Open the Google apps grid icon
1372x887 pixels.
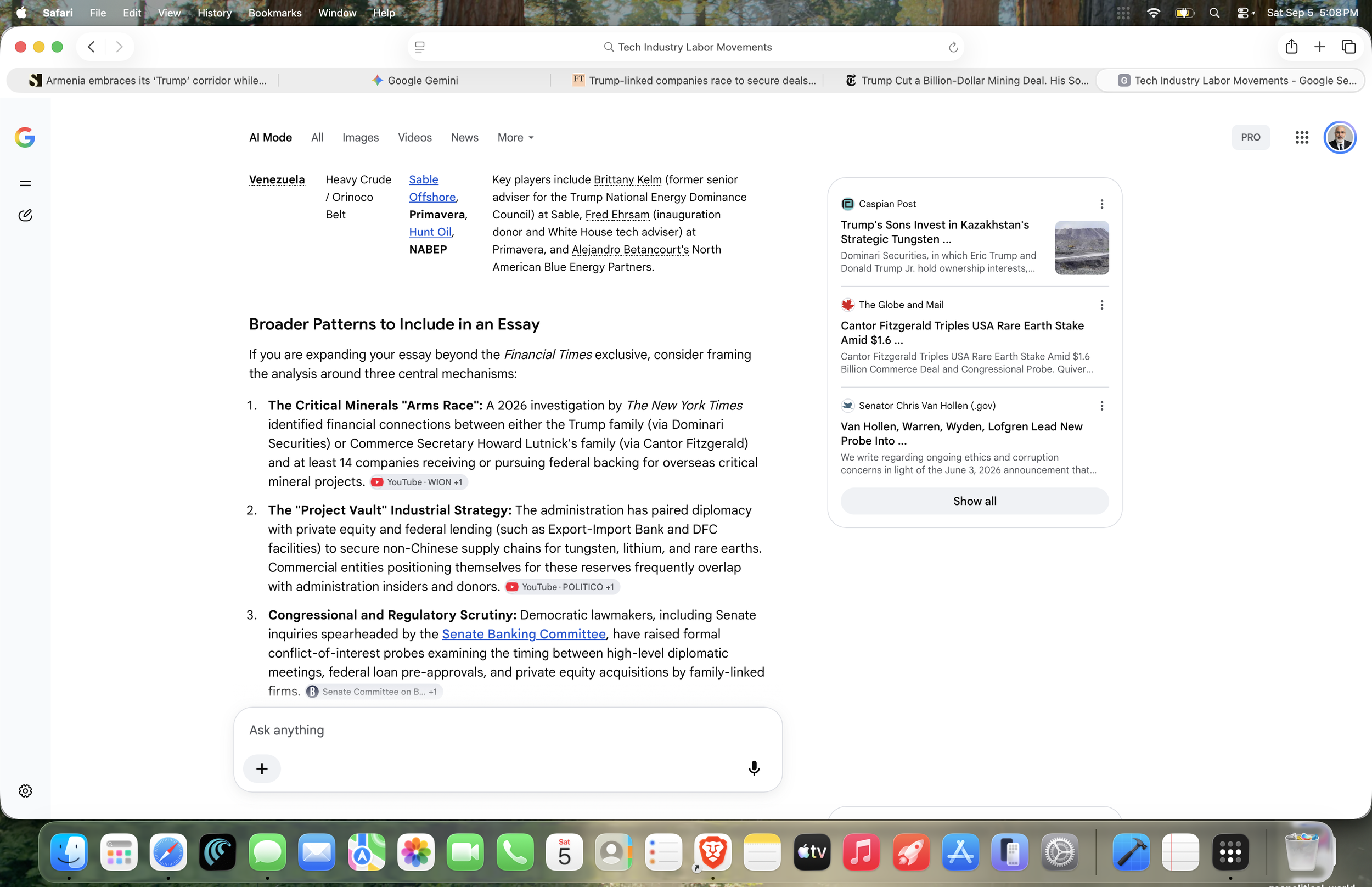(x=1302, y=137)
